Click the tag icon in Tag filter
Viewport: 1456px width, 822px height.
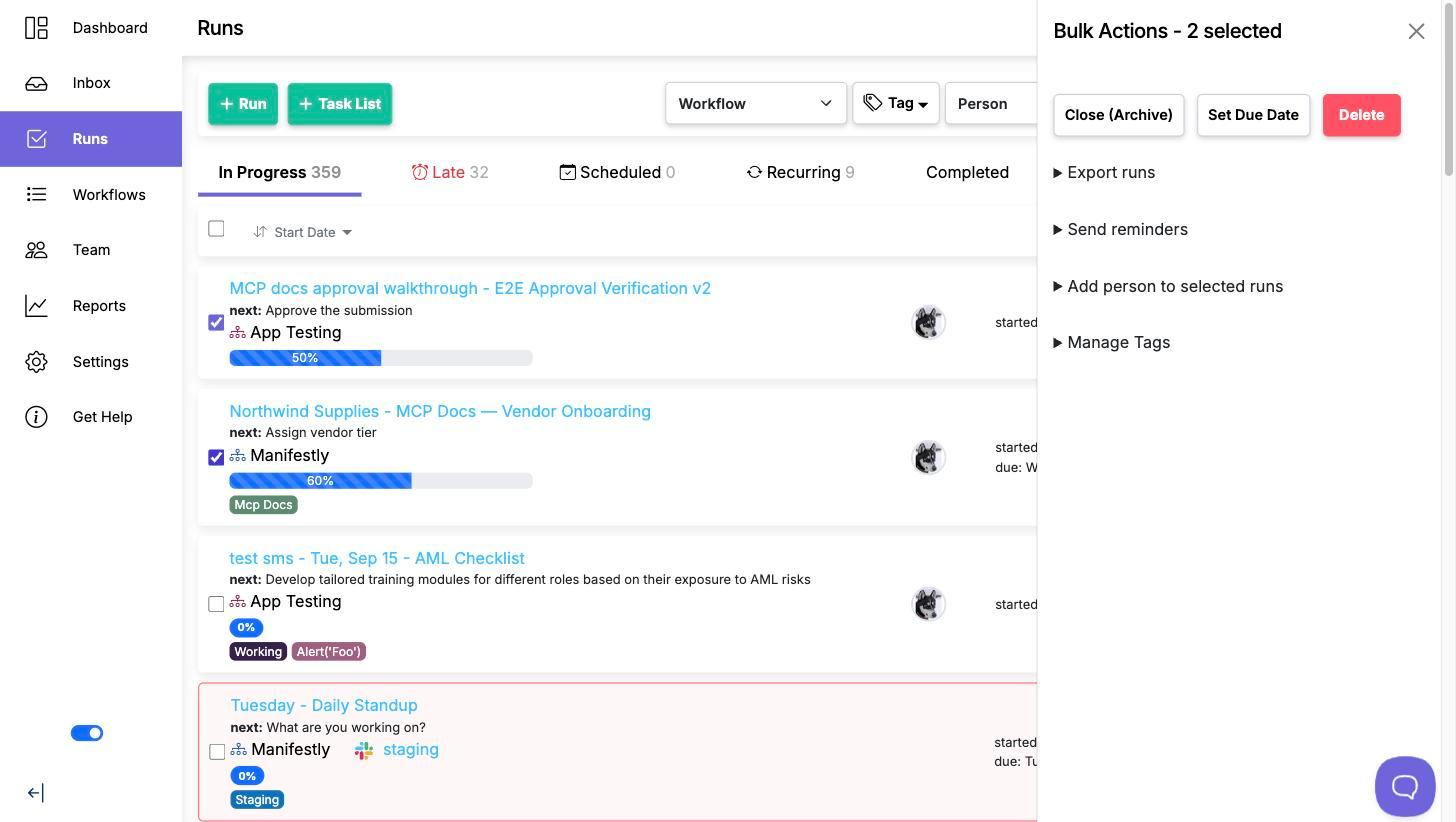coord(873,103)
